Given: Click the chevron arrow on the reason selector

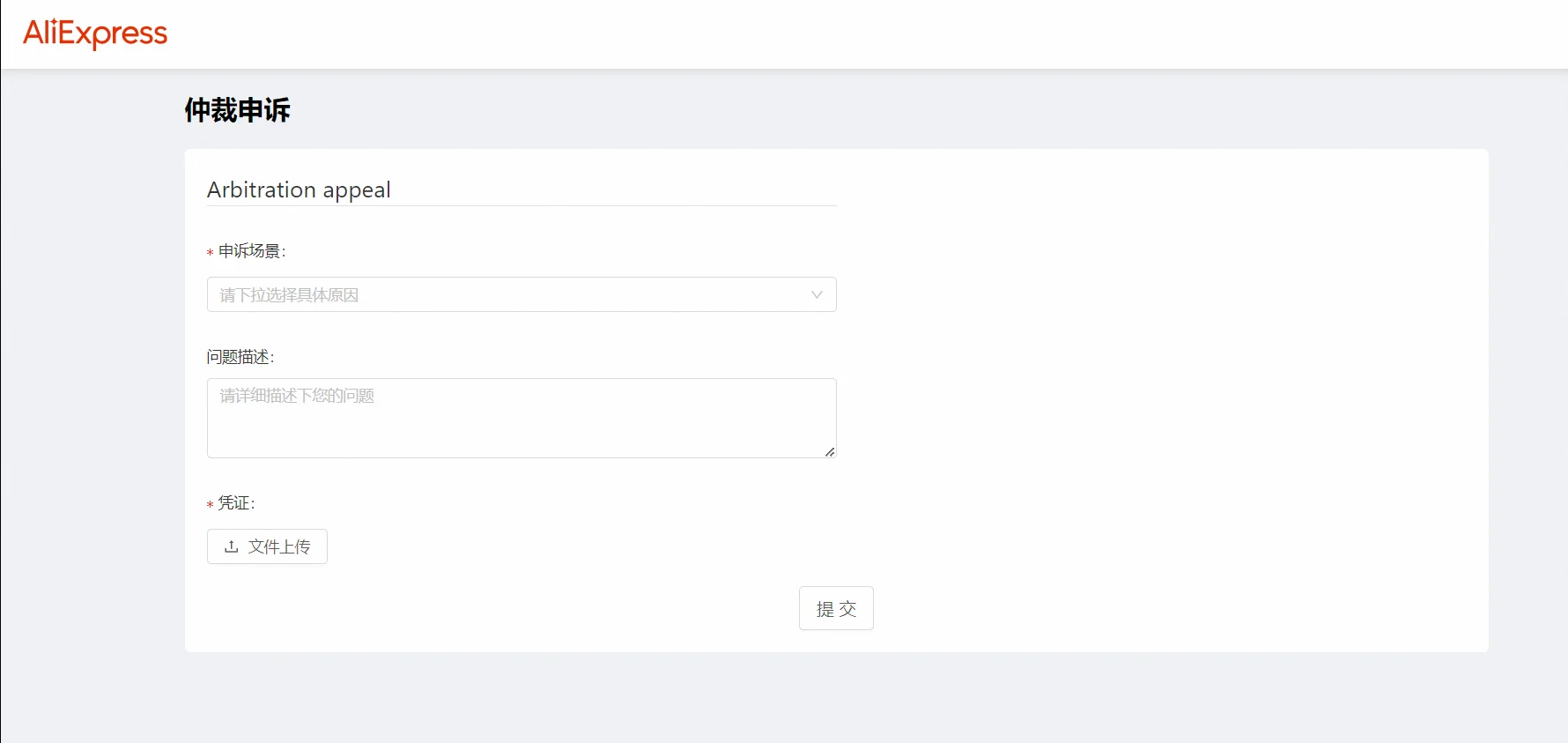Looking at the screenshot, I should pyautogui.click(x=817, y=294).
